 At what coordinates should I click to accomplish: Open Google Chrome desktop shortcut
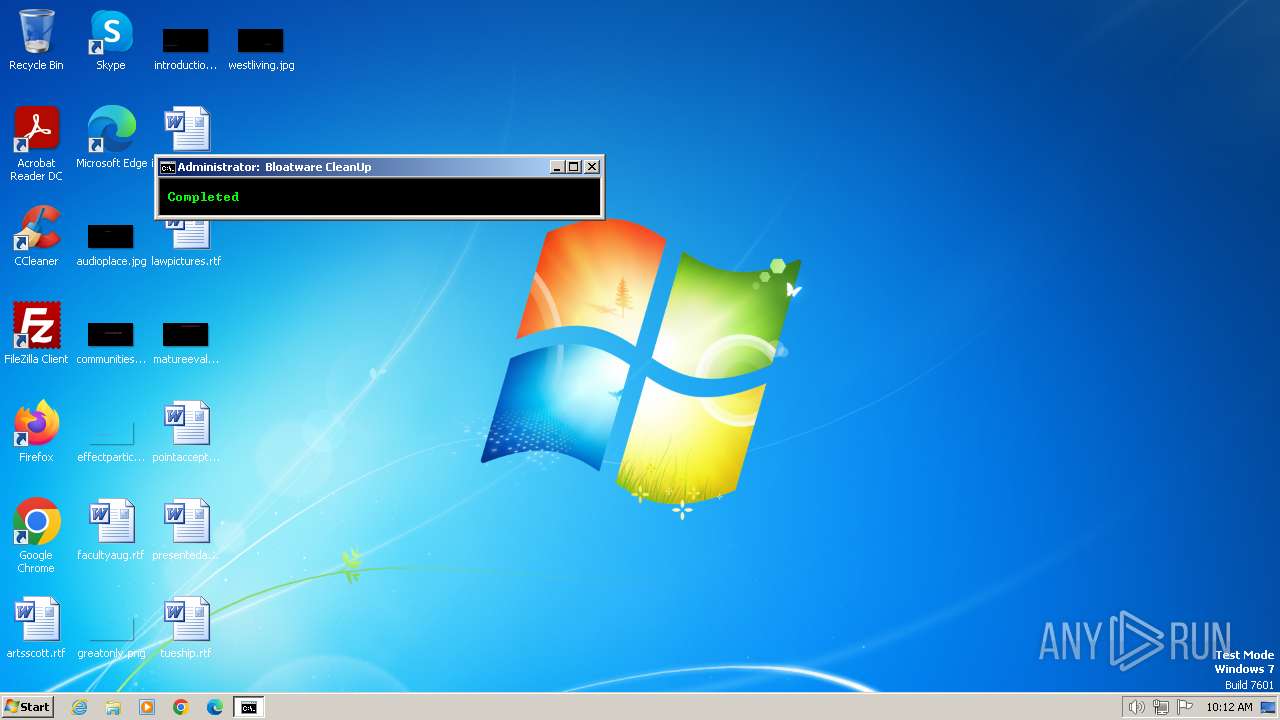36,535
